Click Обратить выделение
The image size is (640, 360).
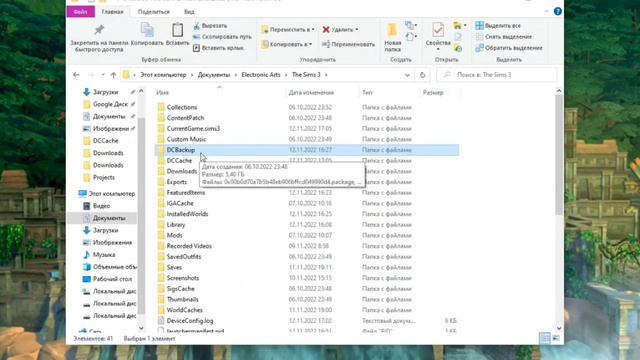(x=509, y=48)
